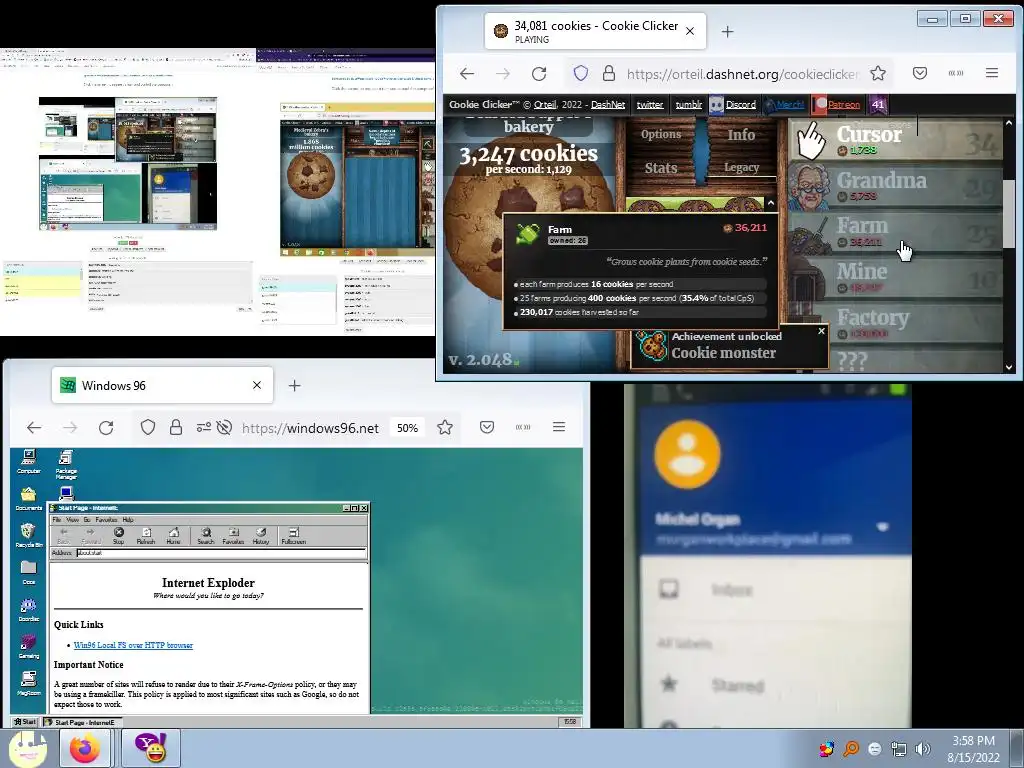
Task: Open the MsgRoom icon on Windows 96 desktop
Action: (x=29, y=683)
